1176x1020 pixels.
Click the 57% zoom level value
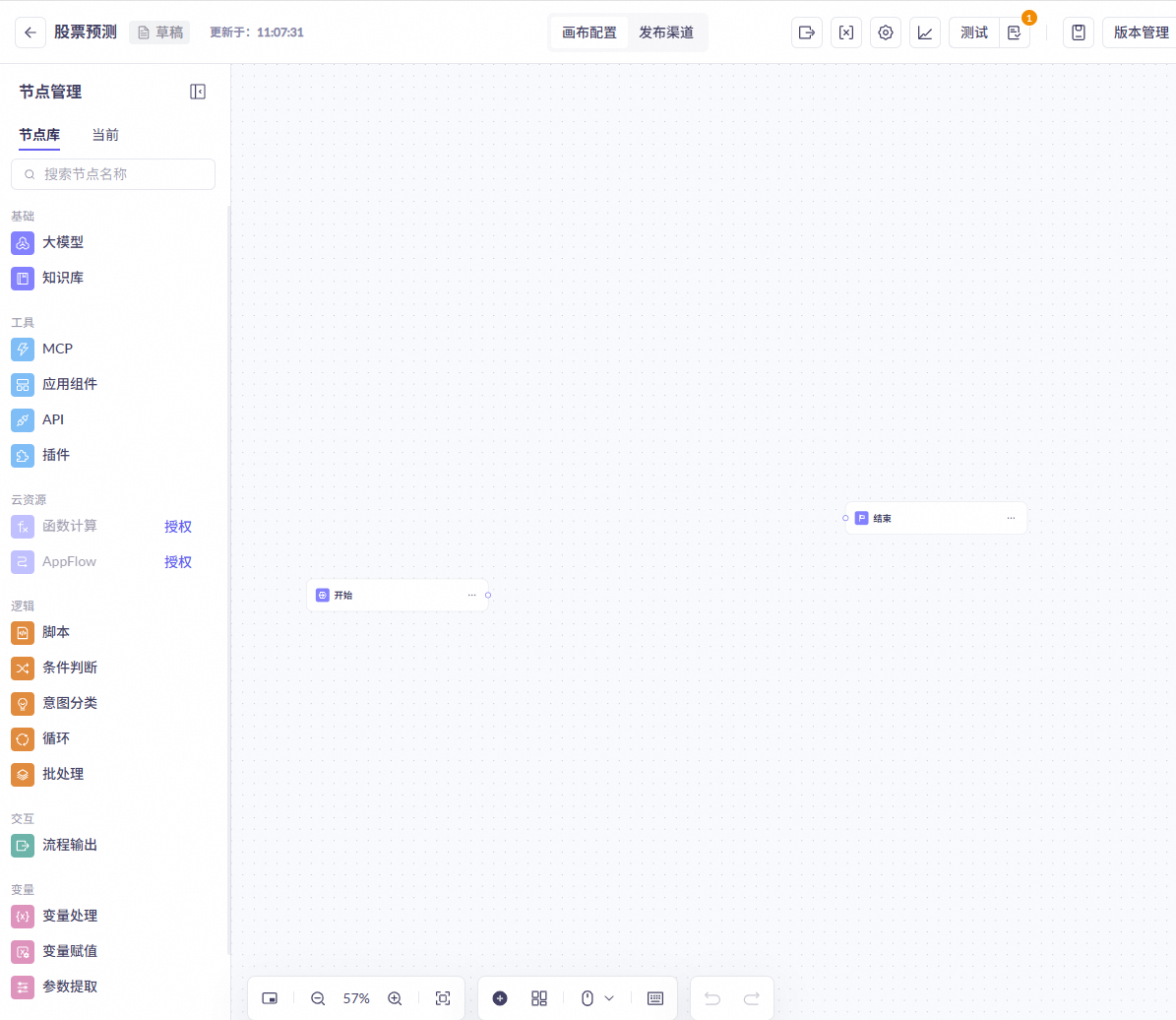pyautogui.click(x=356, y=998)
